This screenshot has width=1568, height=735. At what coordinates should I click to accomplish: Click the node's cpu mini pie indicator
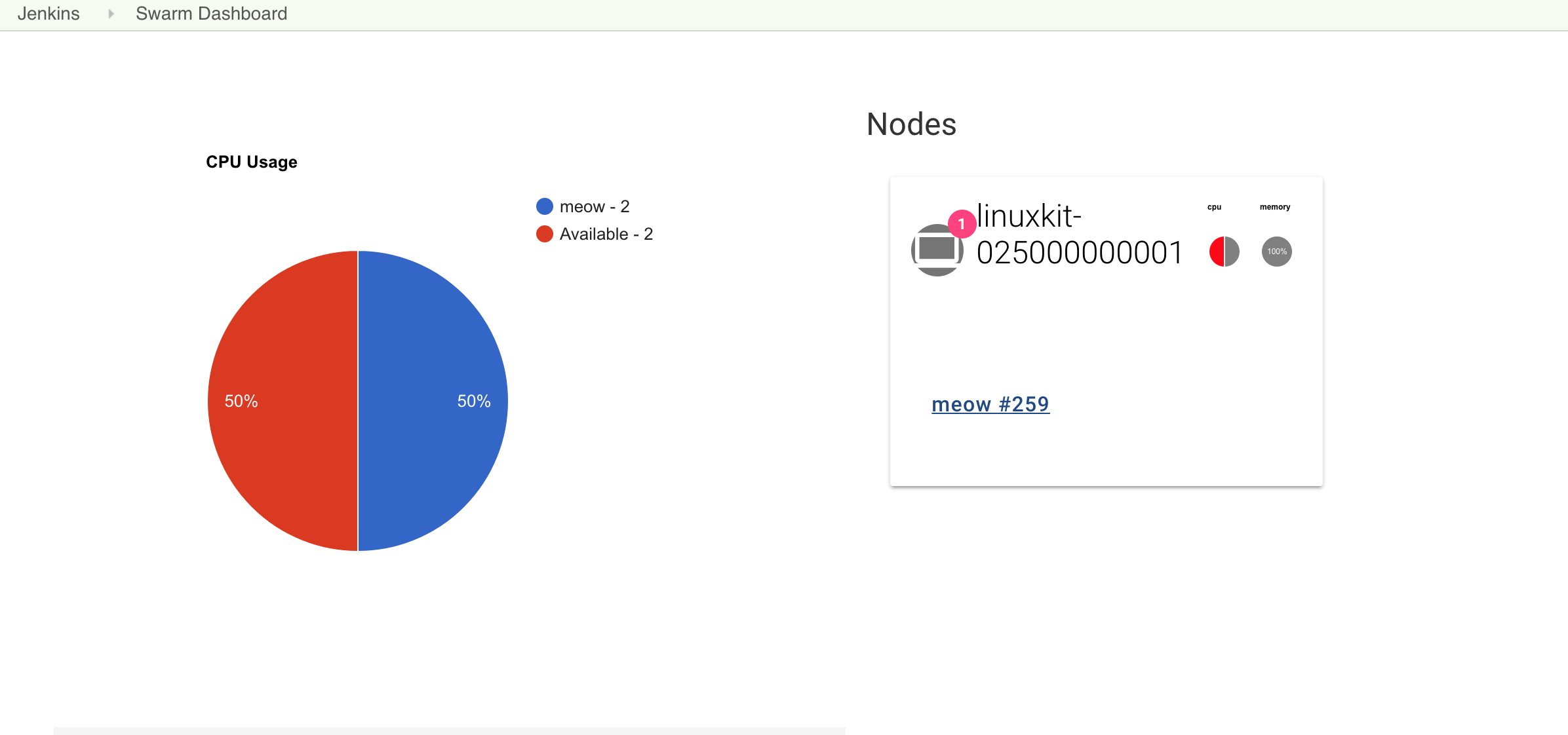coord(1224,252)
